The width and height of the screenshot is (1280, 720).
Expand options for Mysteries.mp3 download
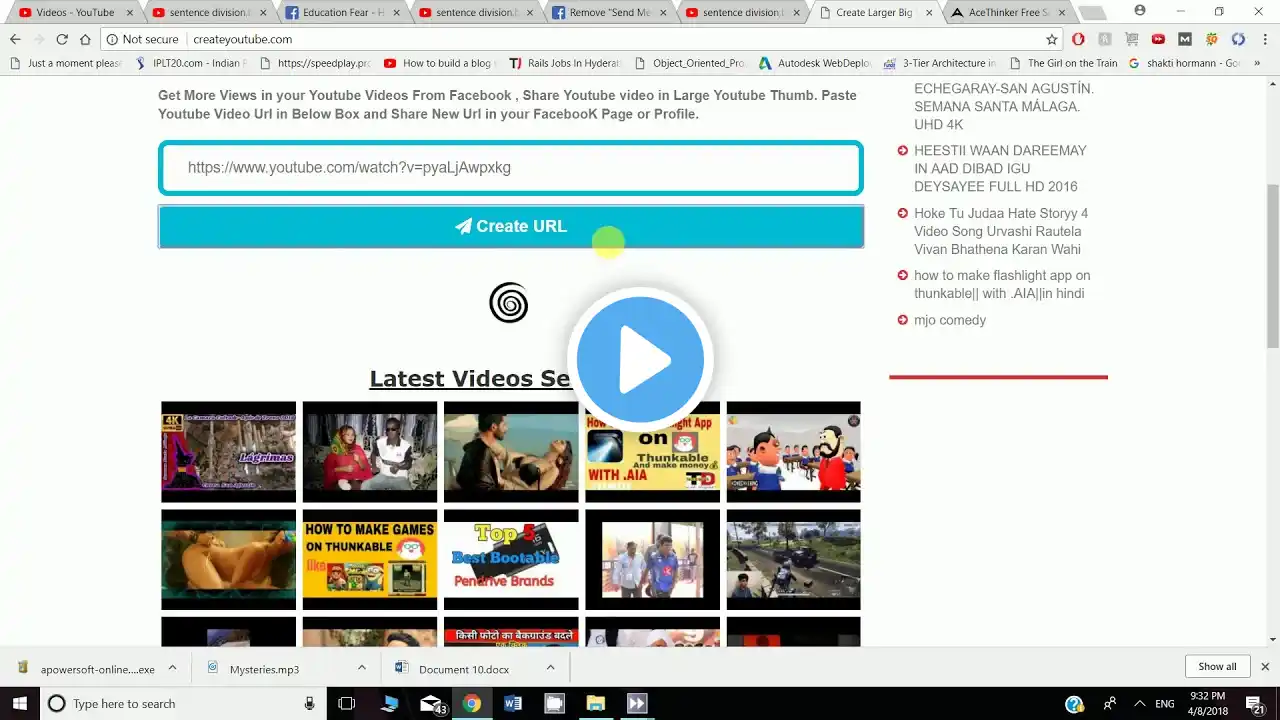point(361,668)
